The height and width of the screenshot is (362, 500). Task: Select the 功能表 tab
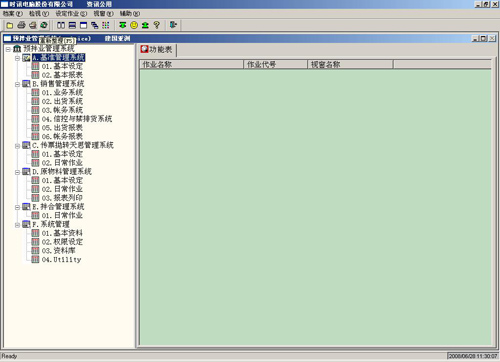tap(157, 50)
